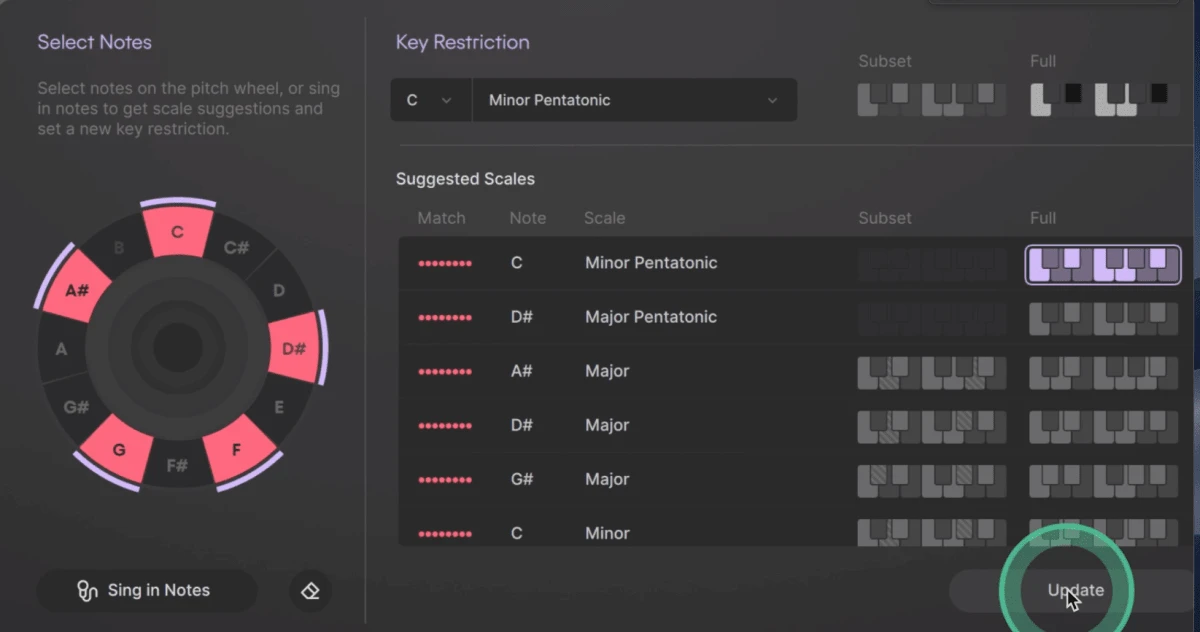This screenshot has height=632, width=1200.
Task: Select the D# Major Subset keyboard
Action: 932,427
